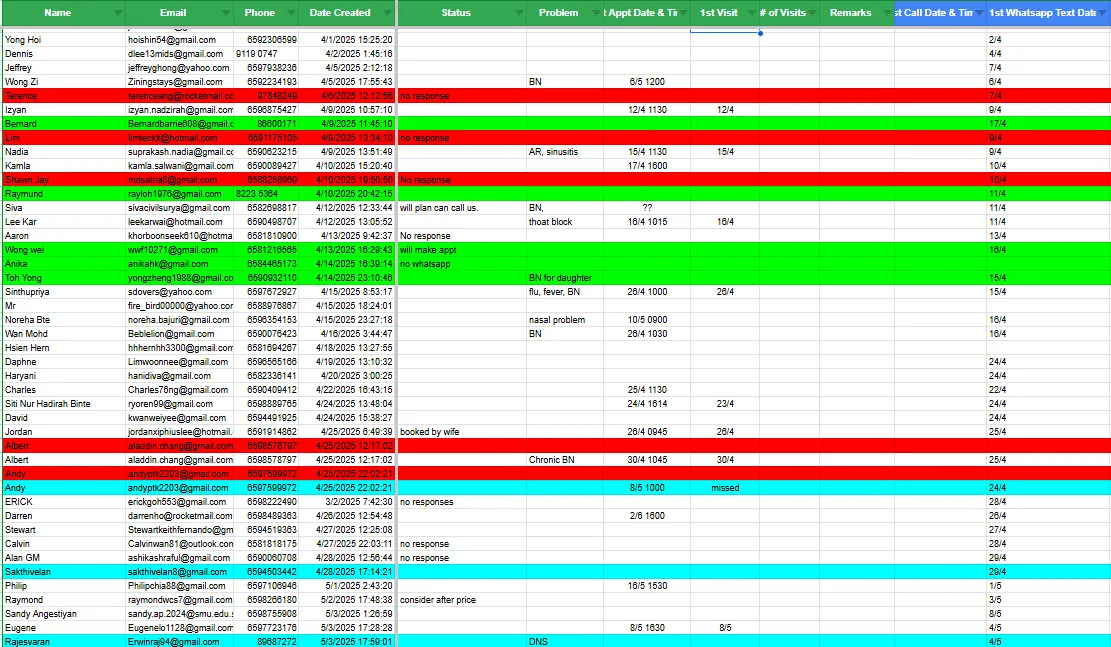Open the # of Visits filter dropdown
This screenshot has width=1111, height=647.
(812, 13)
